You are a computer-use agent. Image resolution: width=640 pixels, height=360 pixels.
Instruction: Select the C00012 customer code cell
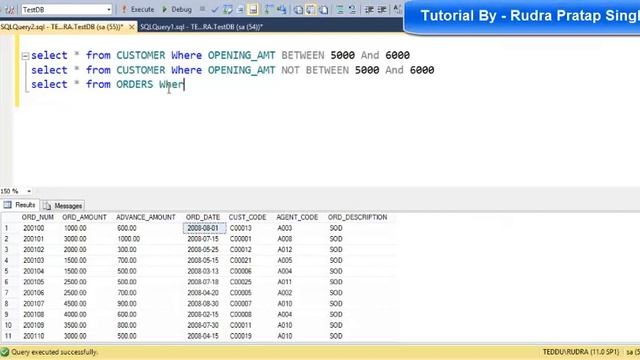pos(241,249)
